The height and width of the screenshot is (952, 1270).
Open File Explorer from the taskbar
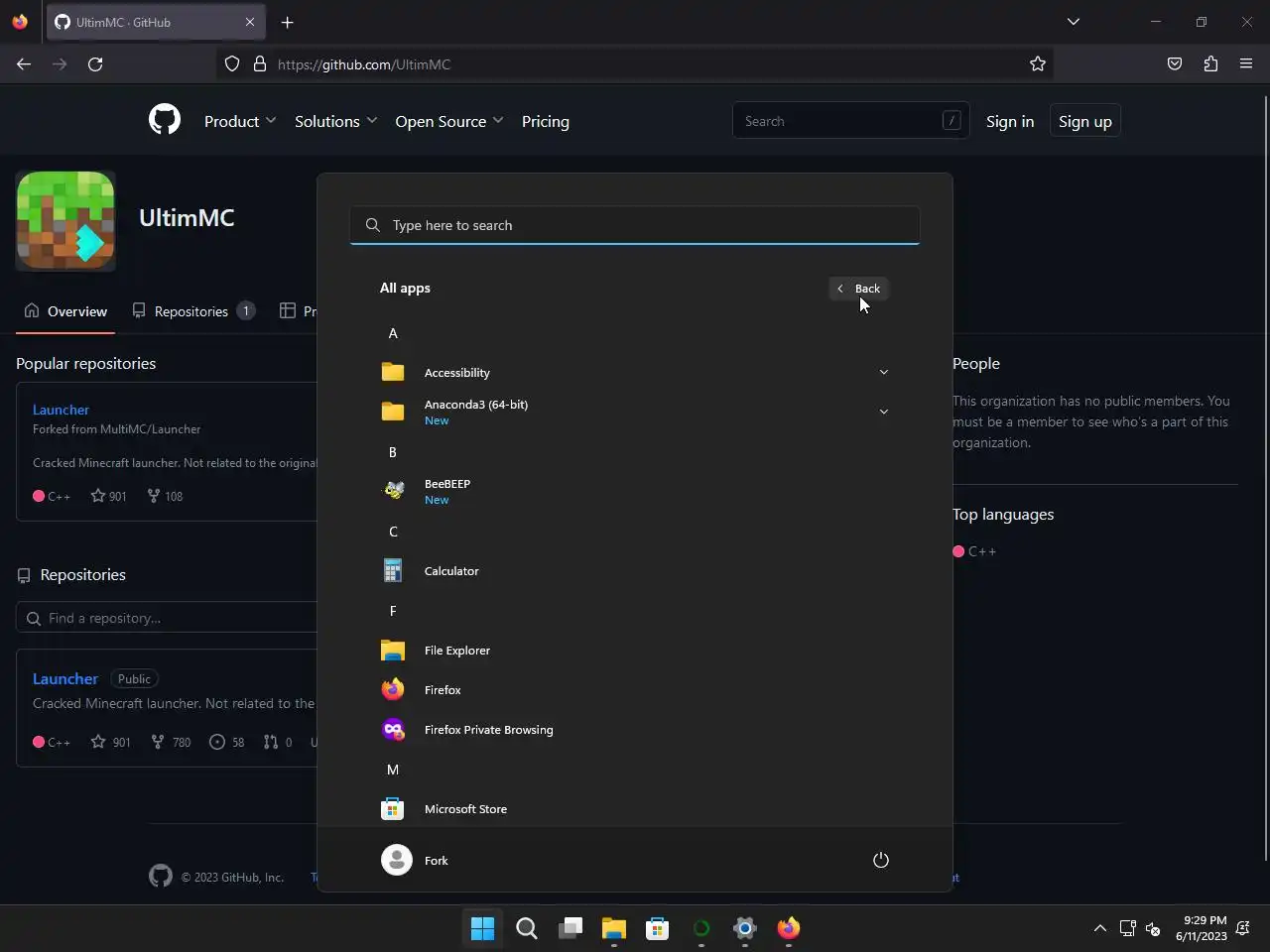tap(614, 928)
